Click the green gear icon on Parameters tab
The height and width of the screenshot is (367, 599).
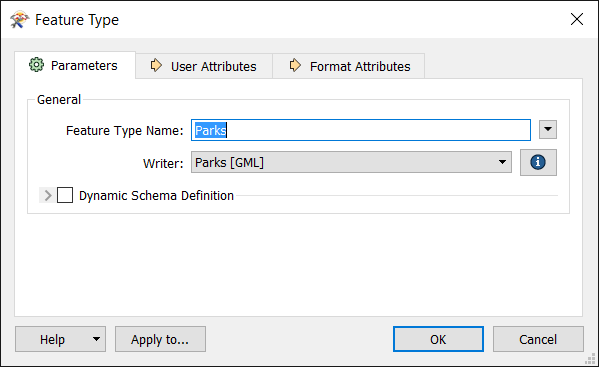point(36,65)
